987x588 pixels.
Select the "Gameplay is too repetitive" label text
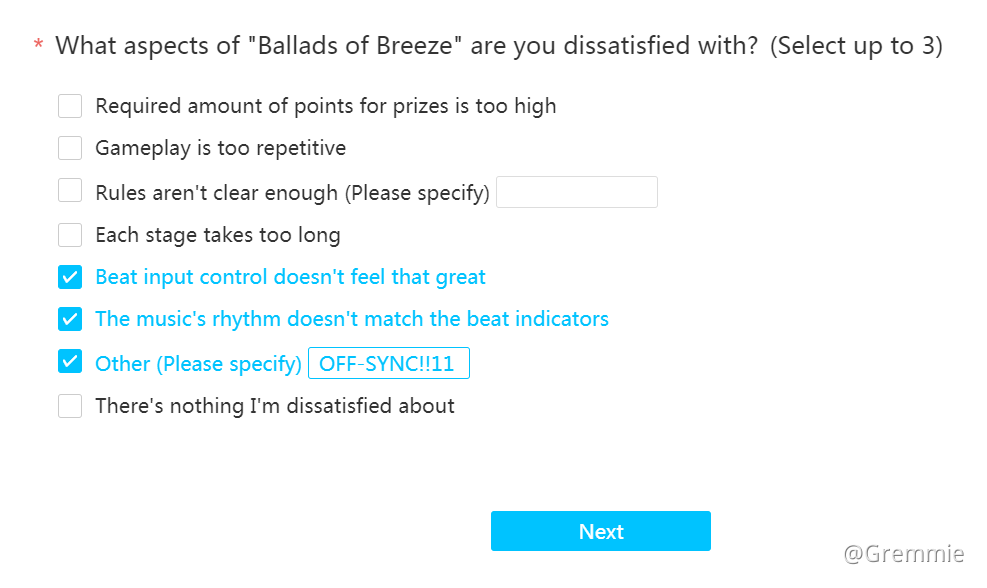point(219,147)
